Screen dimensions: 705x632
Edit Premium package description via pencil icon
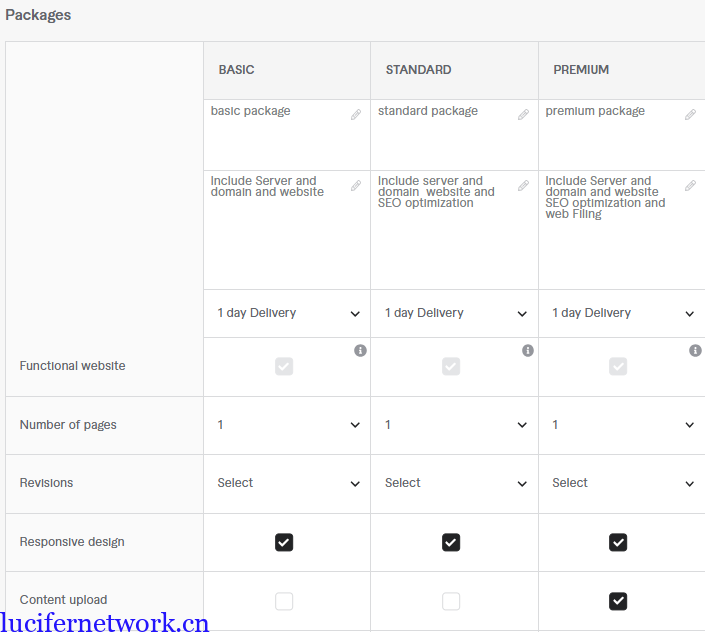(x=690, y=186)
